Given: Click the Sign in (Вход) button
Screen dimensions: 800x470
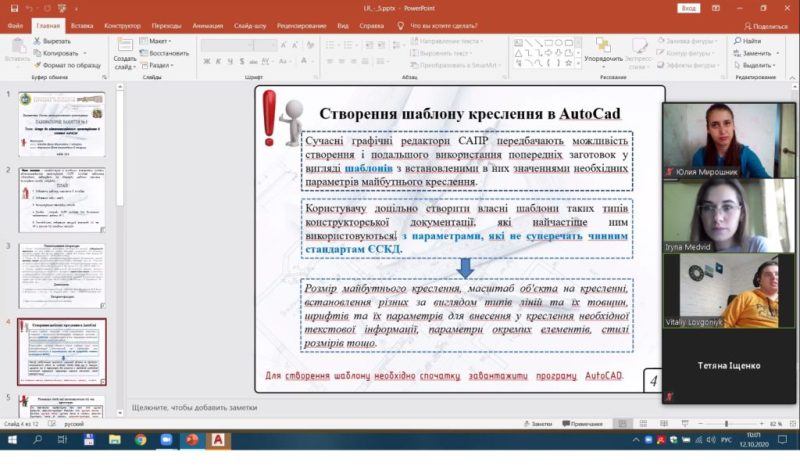Looking at the screenshot, I should click(x=689, y=8).
